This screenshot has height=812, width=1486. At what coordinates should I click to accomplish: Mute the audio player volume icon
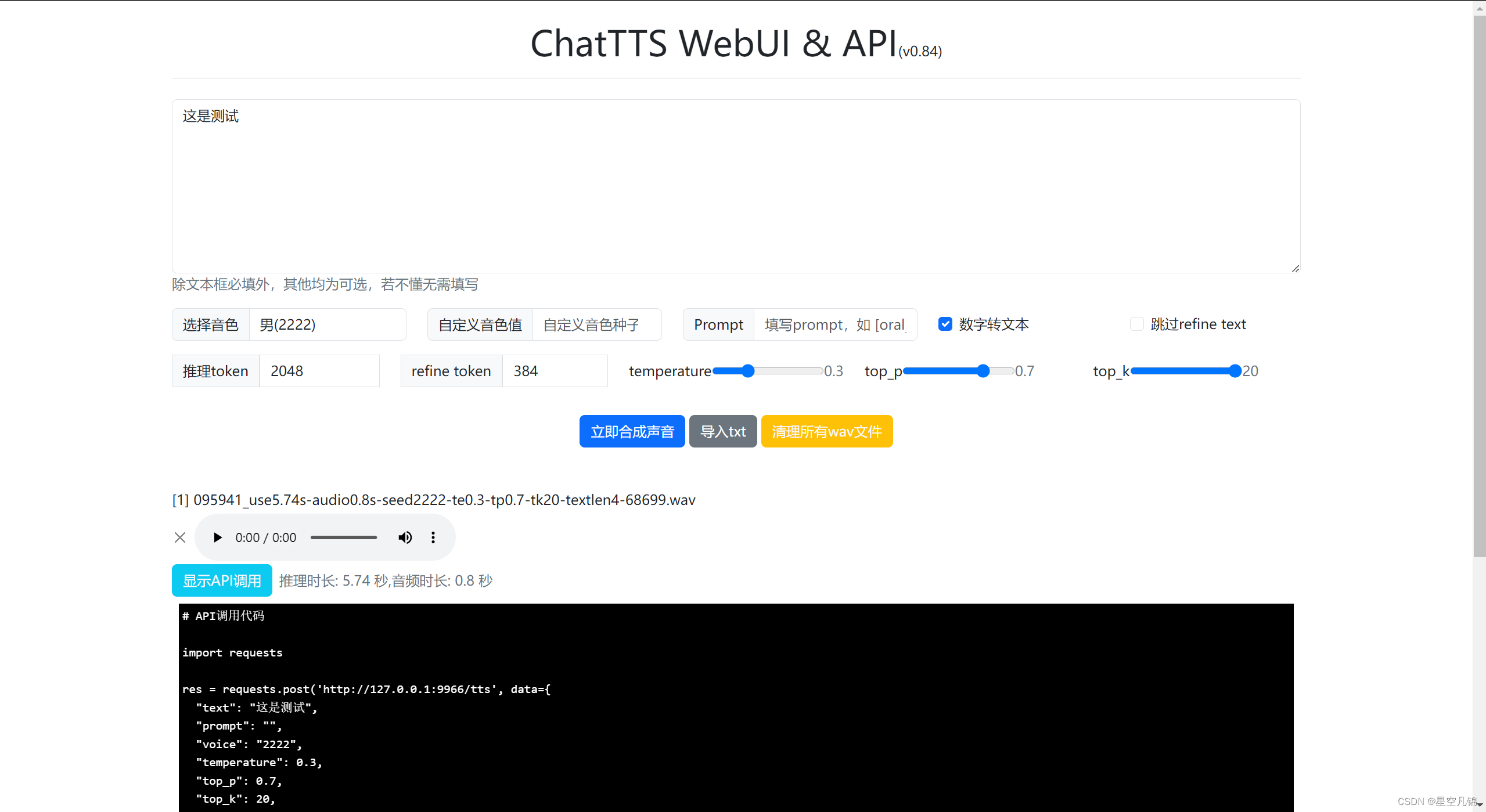405,537
